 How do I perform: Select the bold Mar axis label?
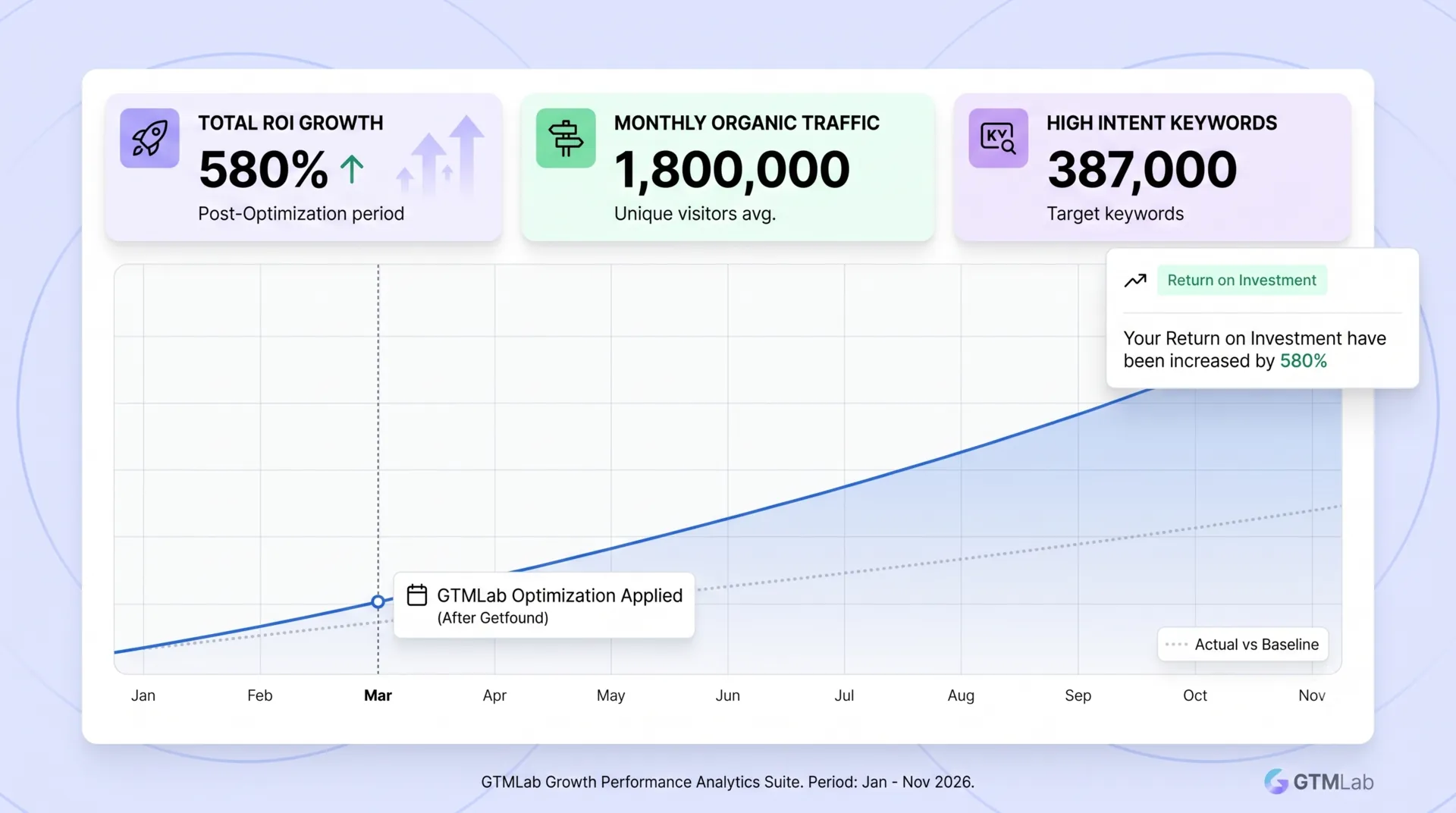pyautogui.click(x=378, y=695)
